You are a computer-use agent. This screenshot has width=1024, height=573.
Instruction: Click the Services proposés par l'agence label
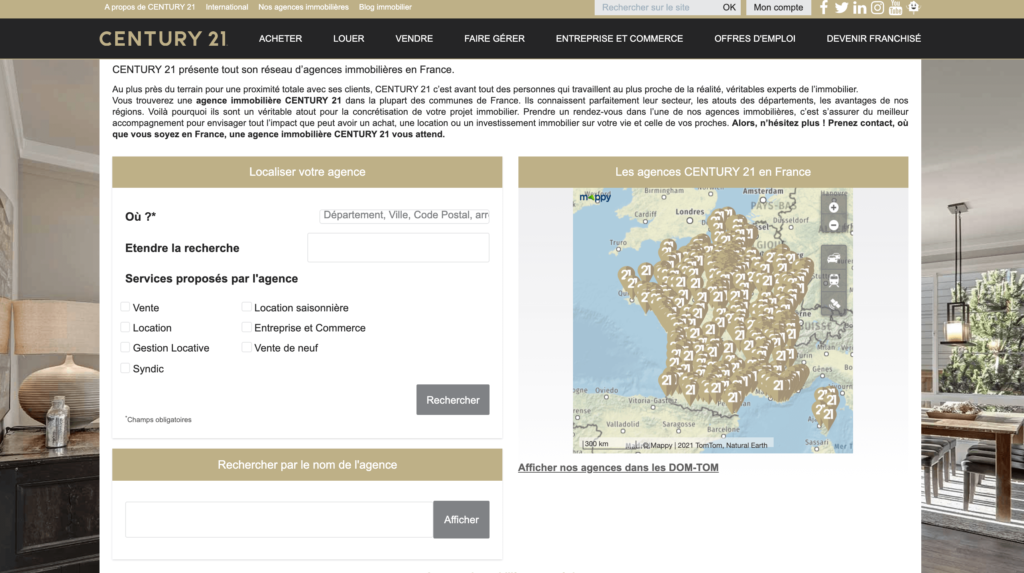[x=212, y=278]
